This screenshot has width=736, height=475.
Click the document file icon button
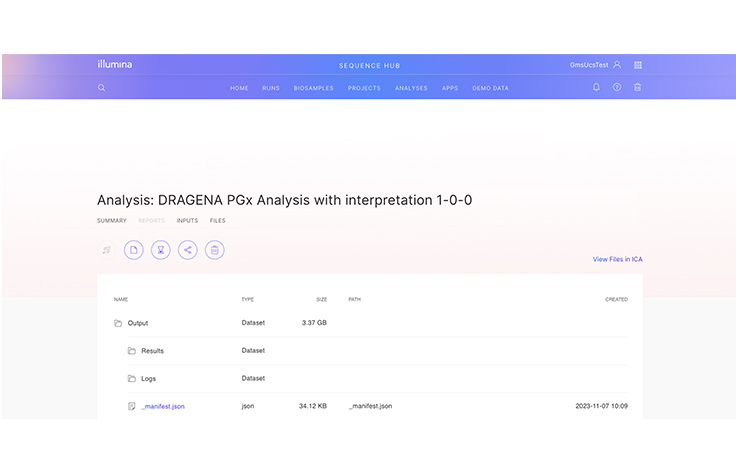point(133,250)
